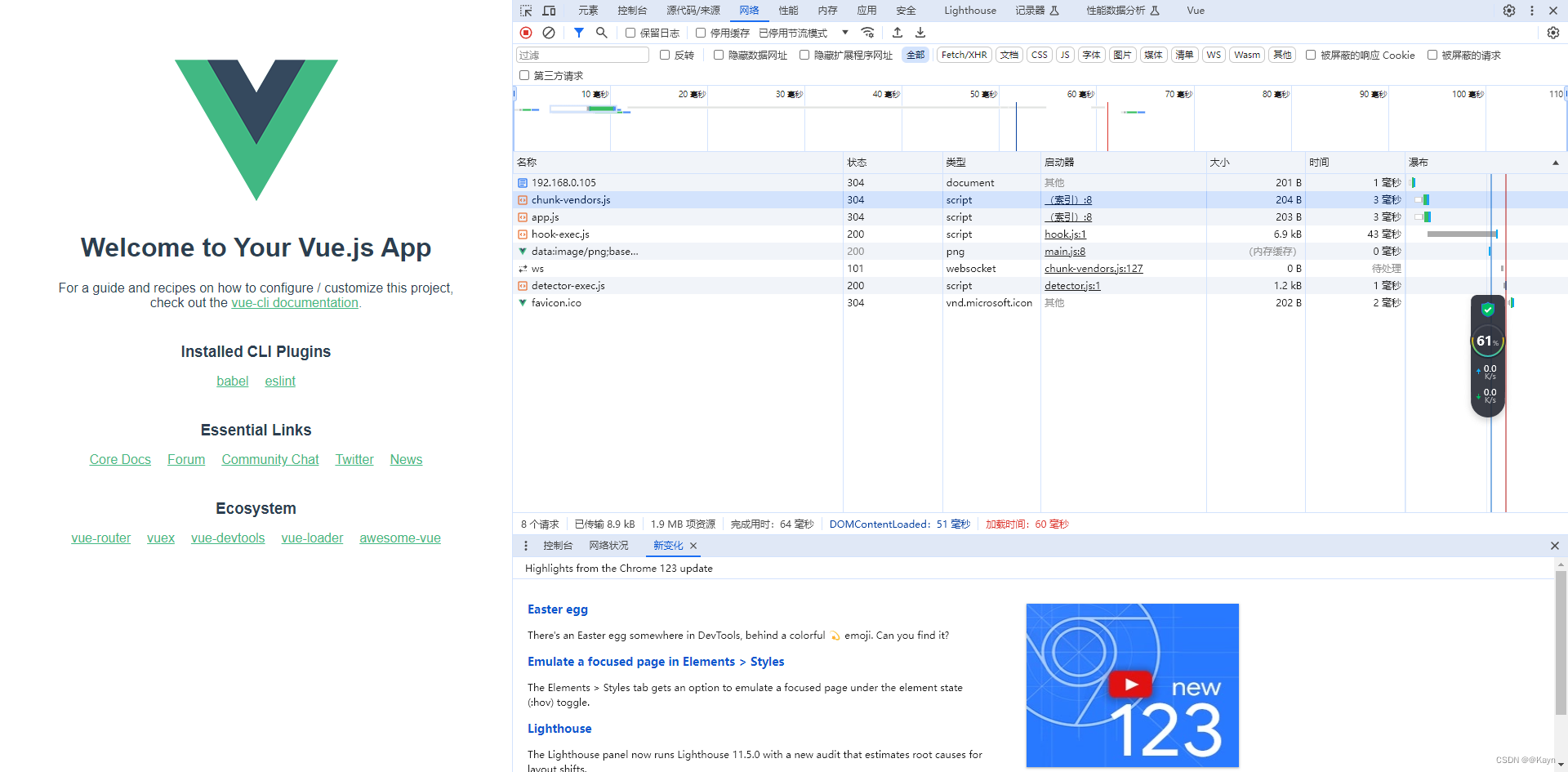Click chunk-vendors.js:127 initiator link
Screen dimensions: 1568x772
pos(1094,269)
